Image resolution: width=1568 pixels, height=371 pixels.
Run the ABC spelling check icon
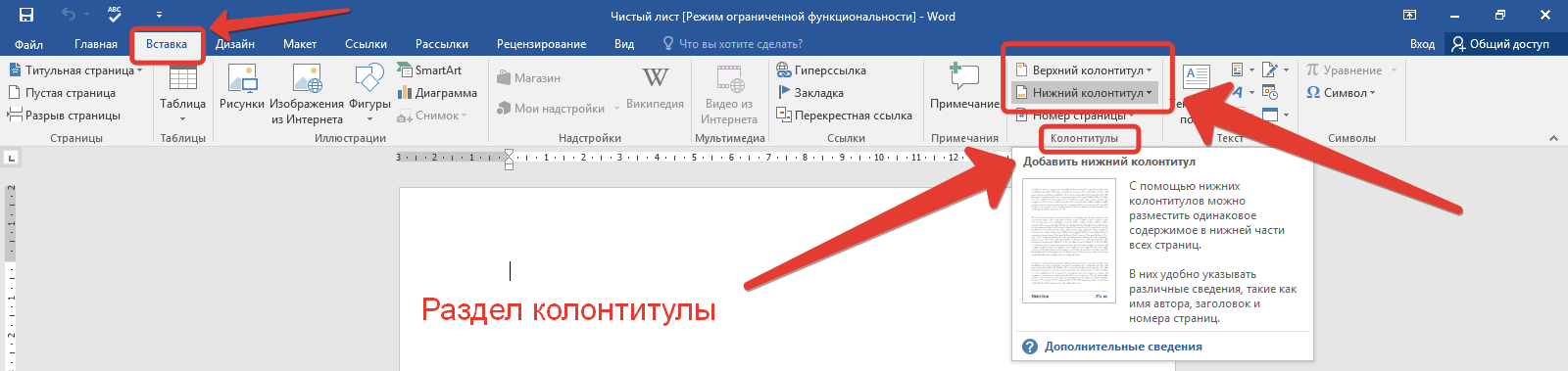(x=115, y=15)
